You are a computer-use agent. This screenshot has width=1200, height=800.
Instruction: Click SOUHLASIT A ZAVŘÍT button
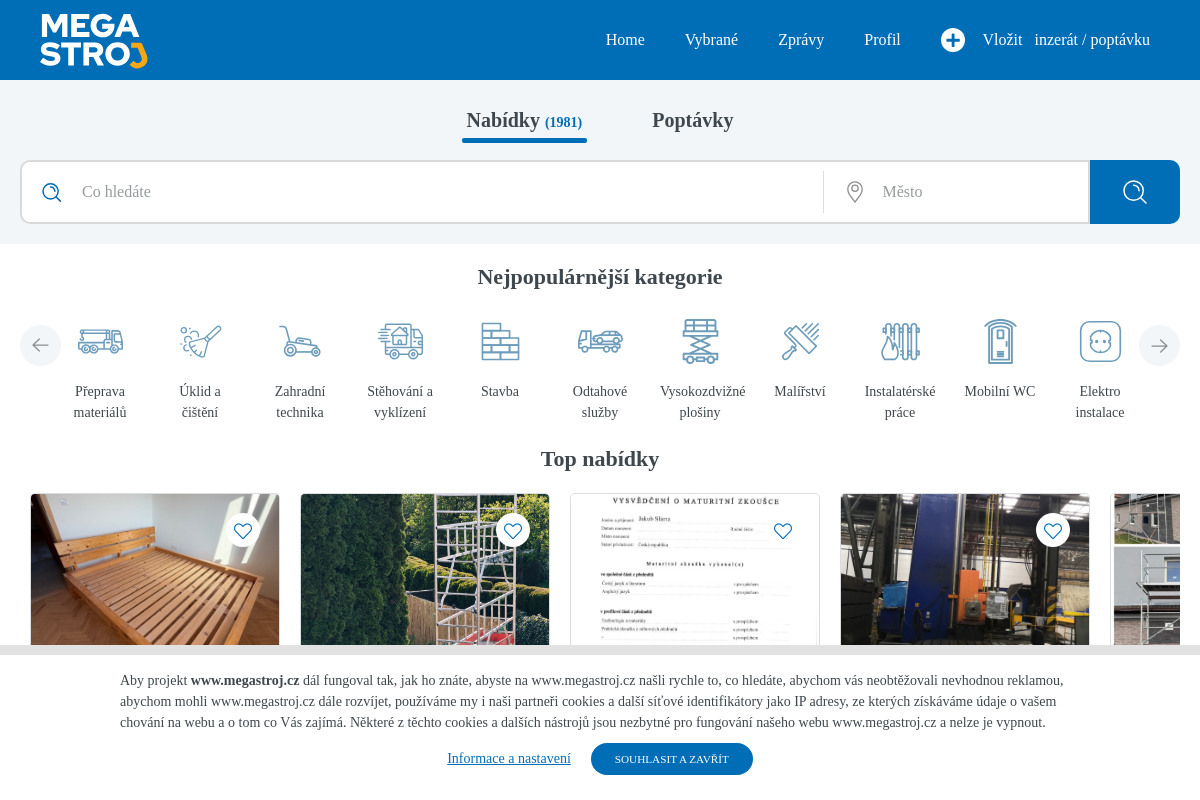pyautogui.click(x=672, y=759)
